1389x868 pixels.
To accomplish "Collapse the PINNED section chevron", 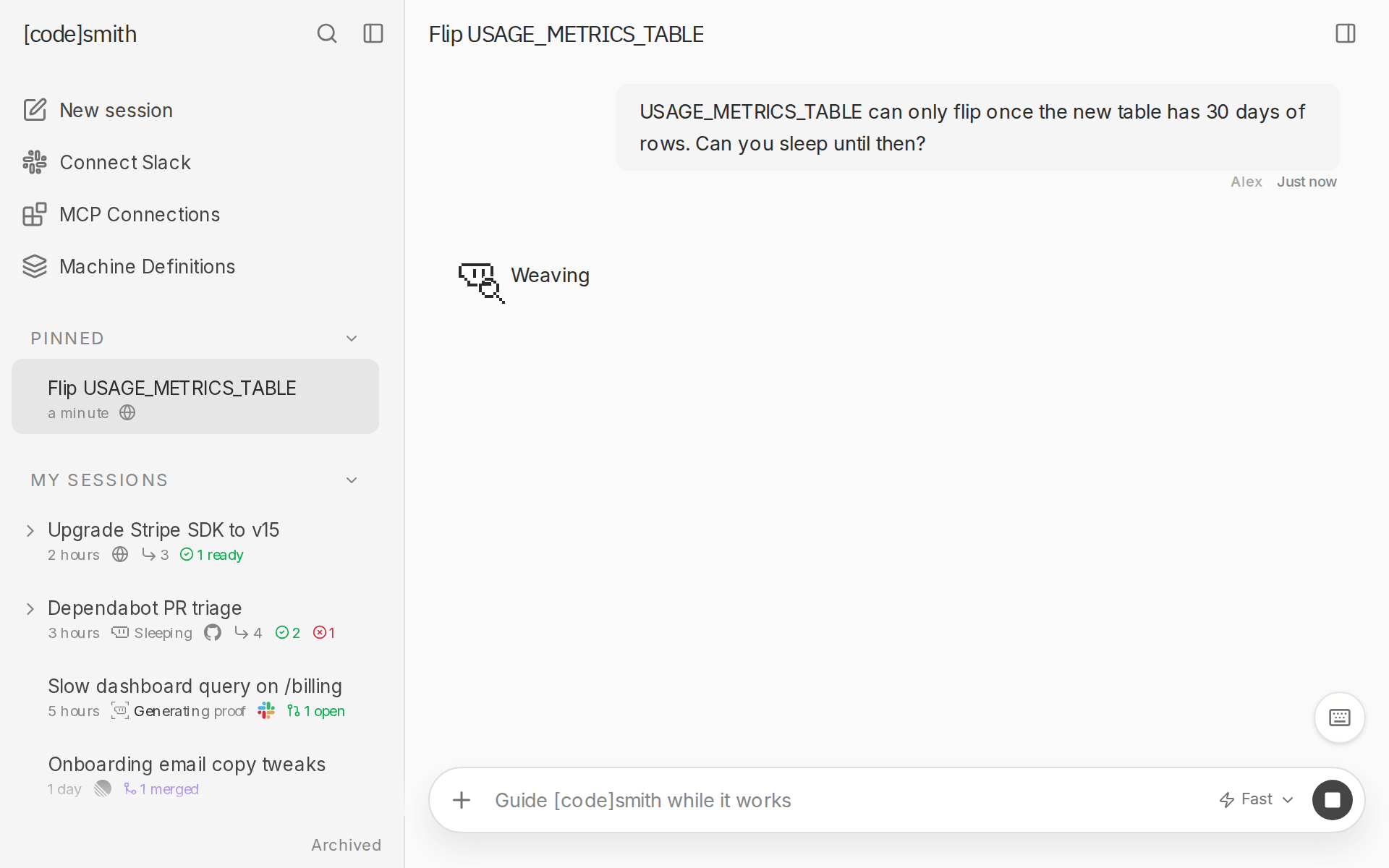I will pos(352,339).
